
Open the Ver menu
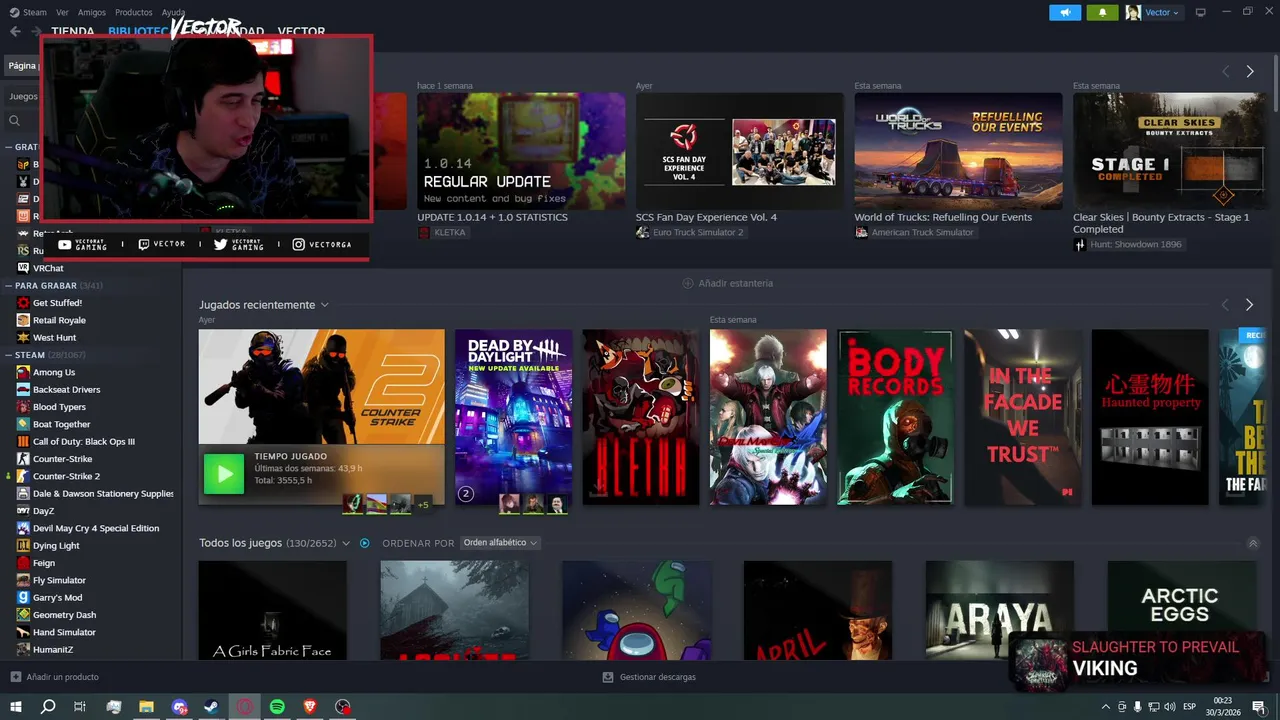coord(62,12)
